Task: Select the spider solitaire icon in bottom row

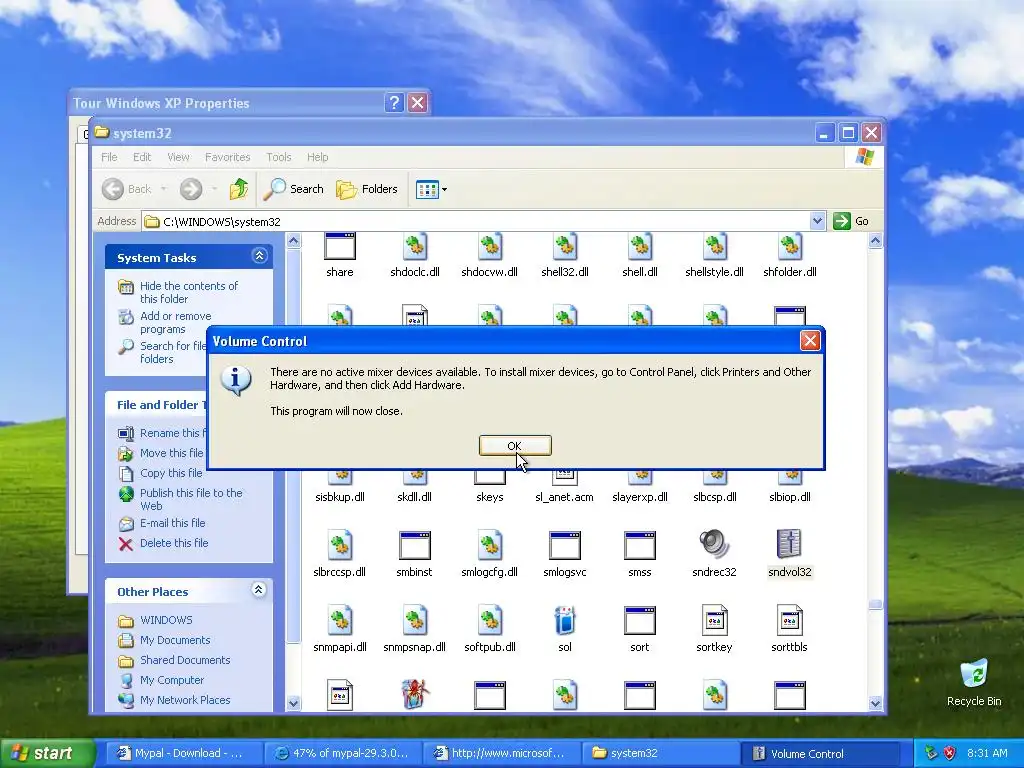Action: pos(415,694)
